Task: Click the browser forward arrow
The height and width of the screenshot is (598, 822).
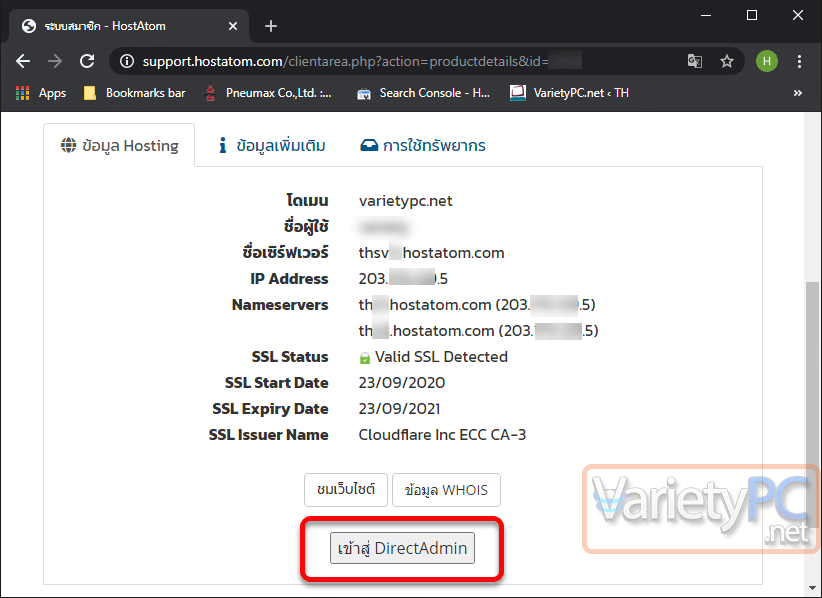Action: [55, 61]
